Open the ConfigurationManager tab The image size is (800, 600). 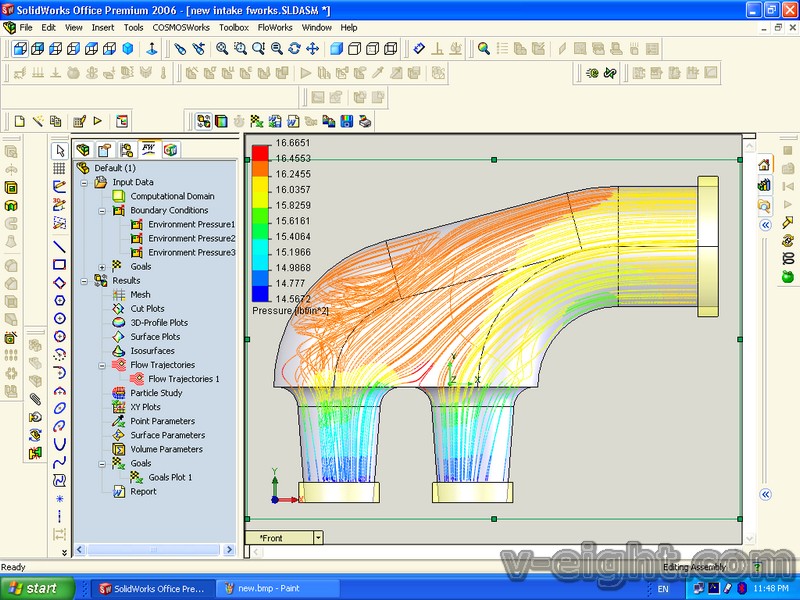pyautogui.click(x=126, y=150)
